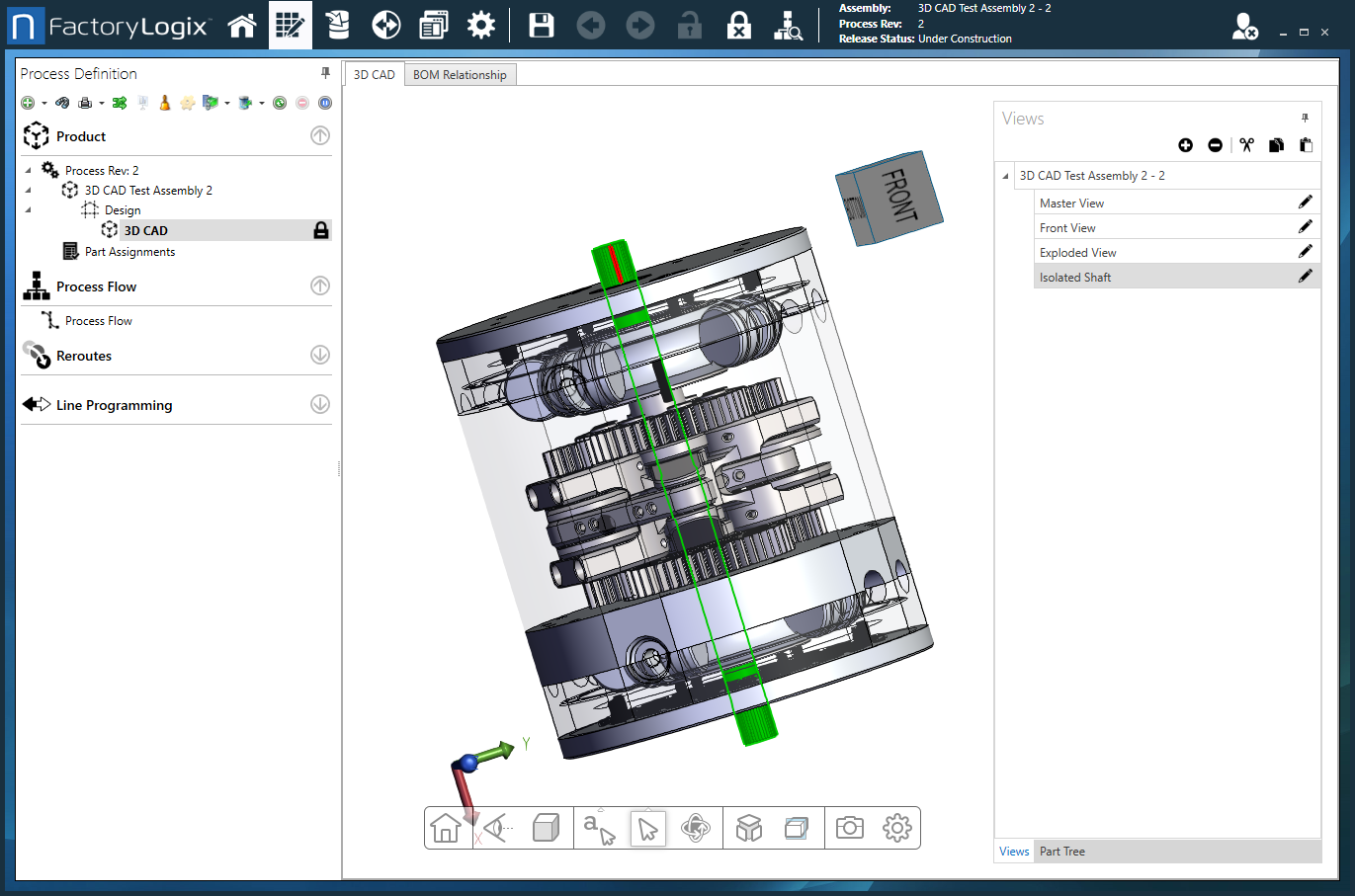Click the bell notification icon in Process Definition toolbar
Viewport: 1355px width, 896px height.
[164, 102]
